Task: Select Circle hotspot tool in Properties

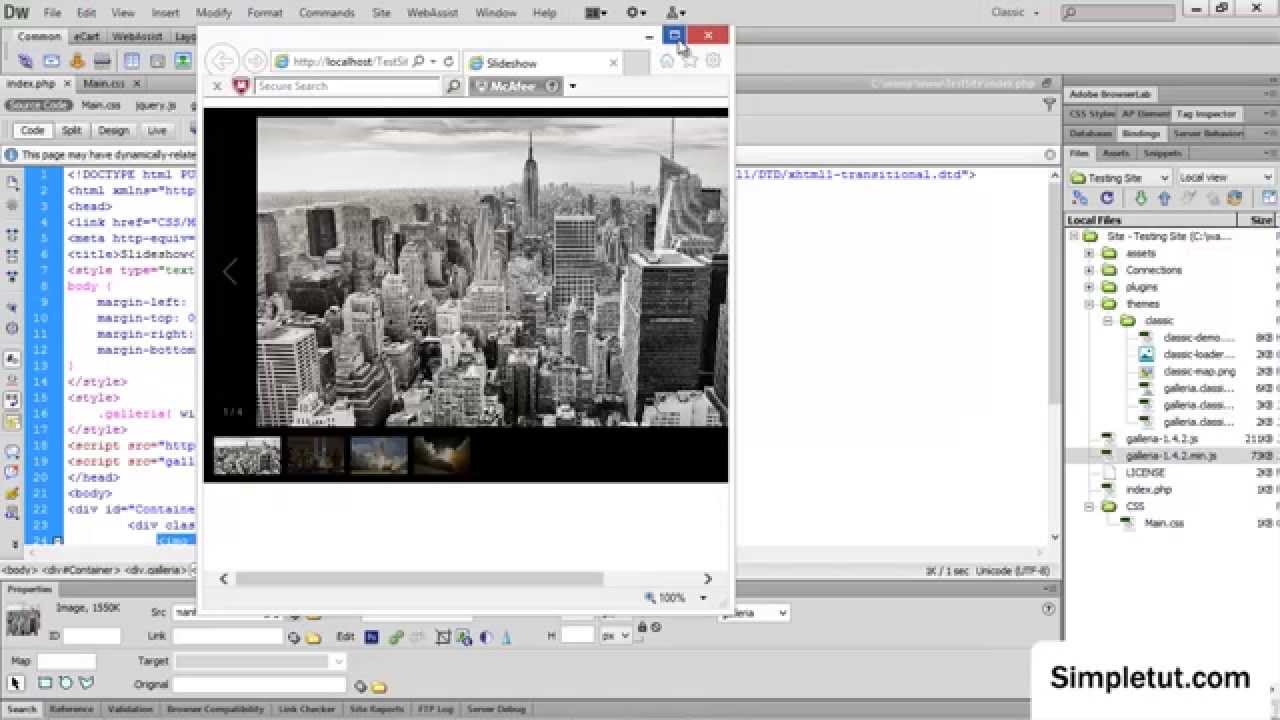Action: coord(66,684)
